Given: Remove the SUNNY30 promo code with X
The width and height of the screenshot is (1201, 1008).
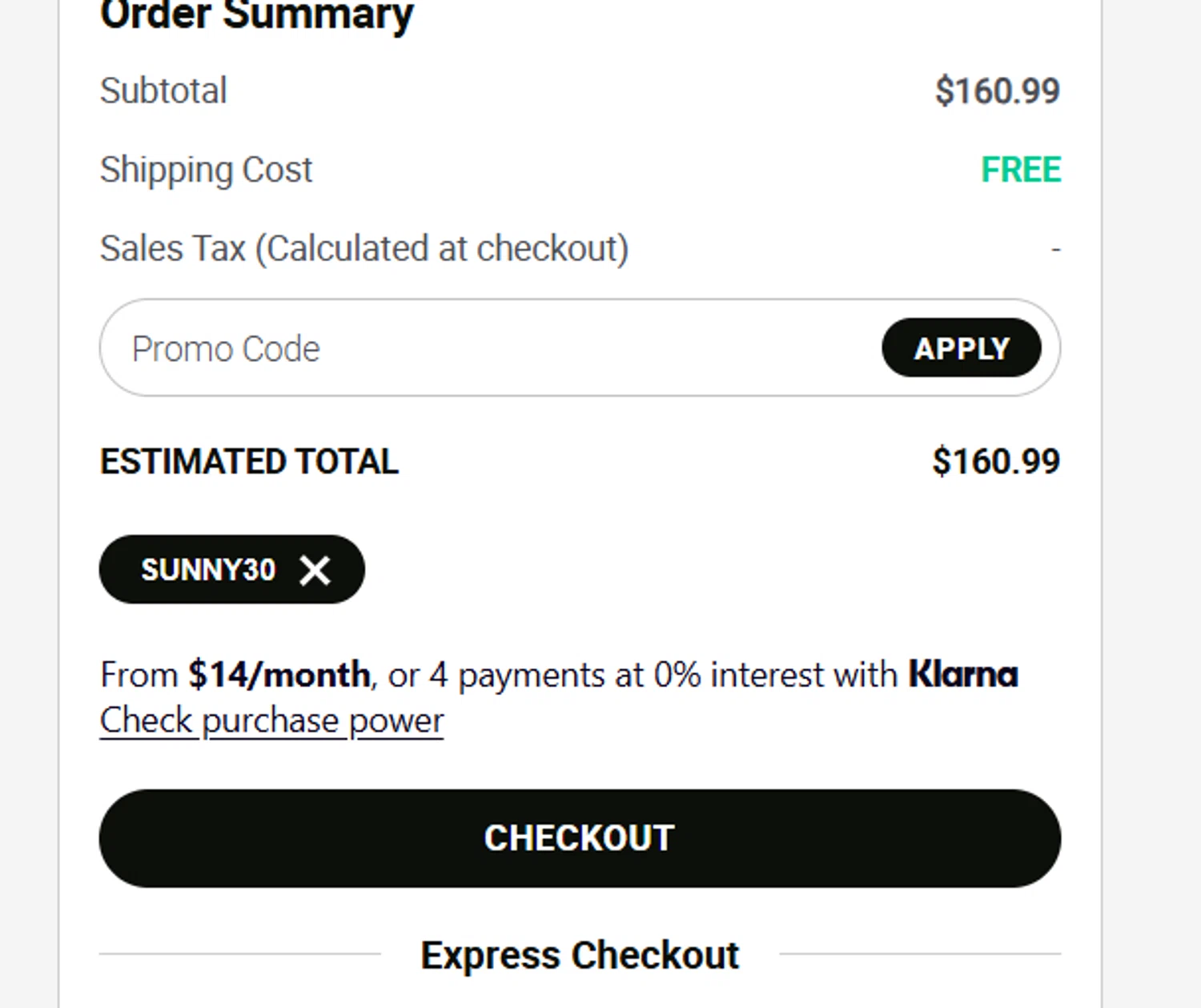Looking at the screenshot, I should click(x=315, y=570).
